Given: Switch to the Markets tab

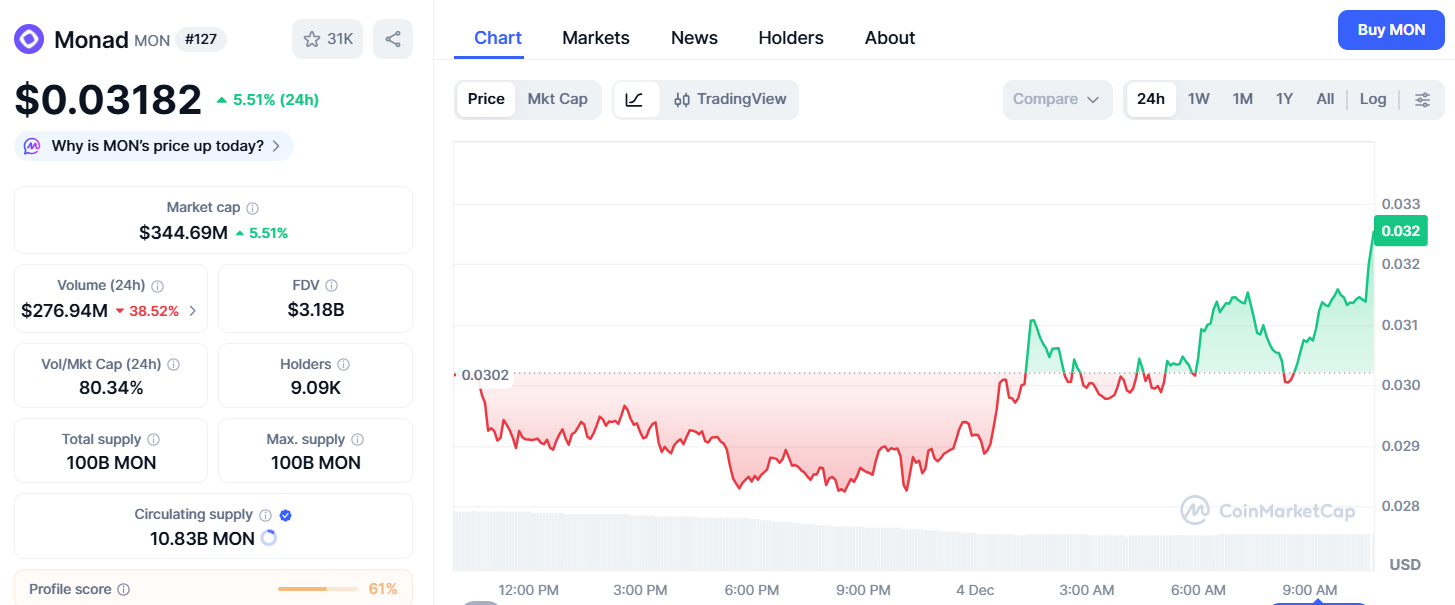Looking at the screenshot, I should [x=595, y=38].
